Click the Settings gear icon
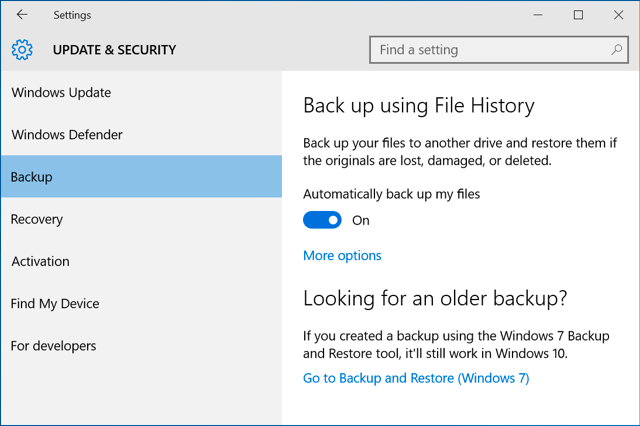Screen dimensions: 640x426 pyautogui.click(x=22, y=50)
